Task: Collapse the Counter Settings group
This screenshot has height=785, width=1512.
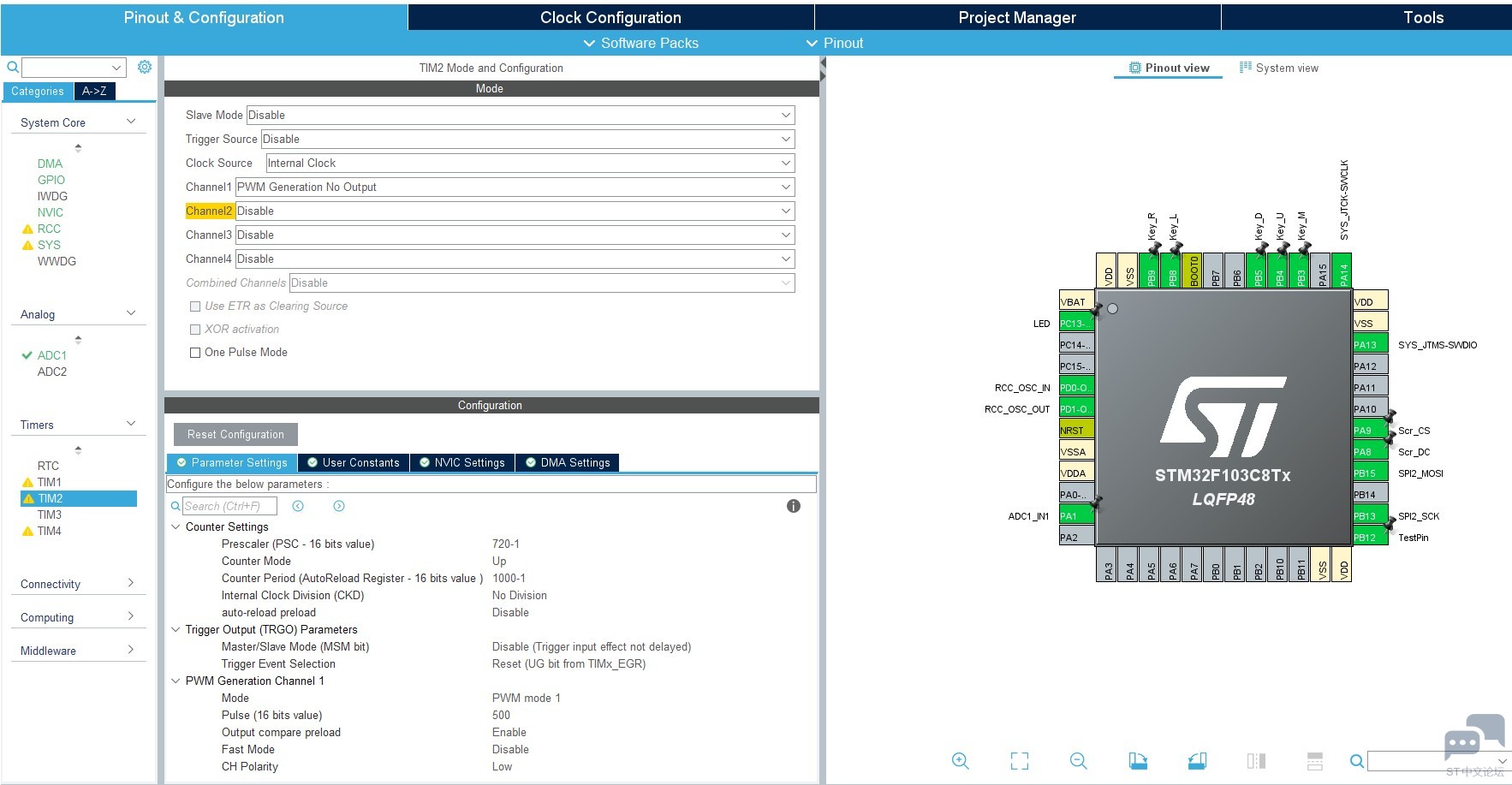Action: (176, 527)
